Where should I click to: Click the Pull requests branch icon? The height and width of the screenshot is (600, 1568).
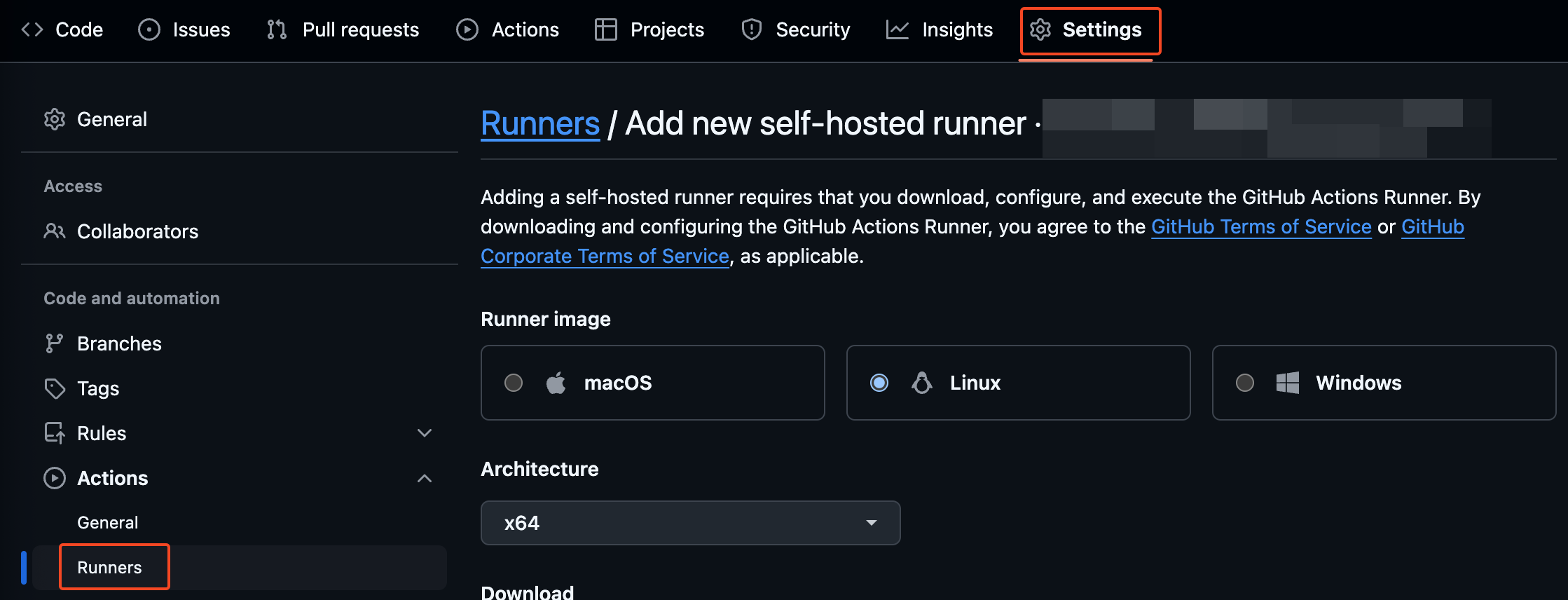click(277, 29)
